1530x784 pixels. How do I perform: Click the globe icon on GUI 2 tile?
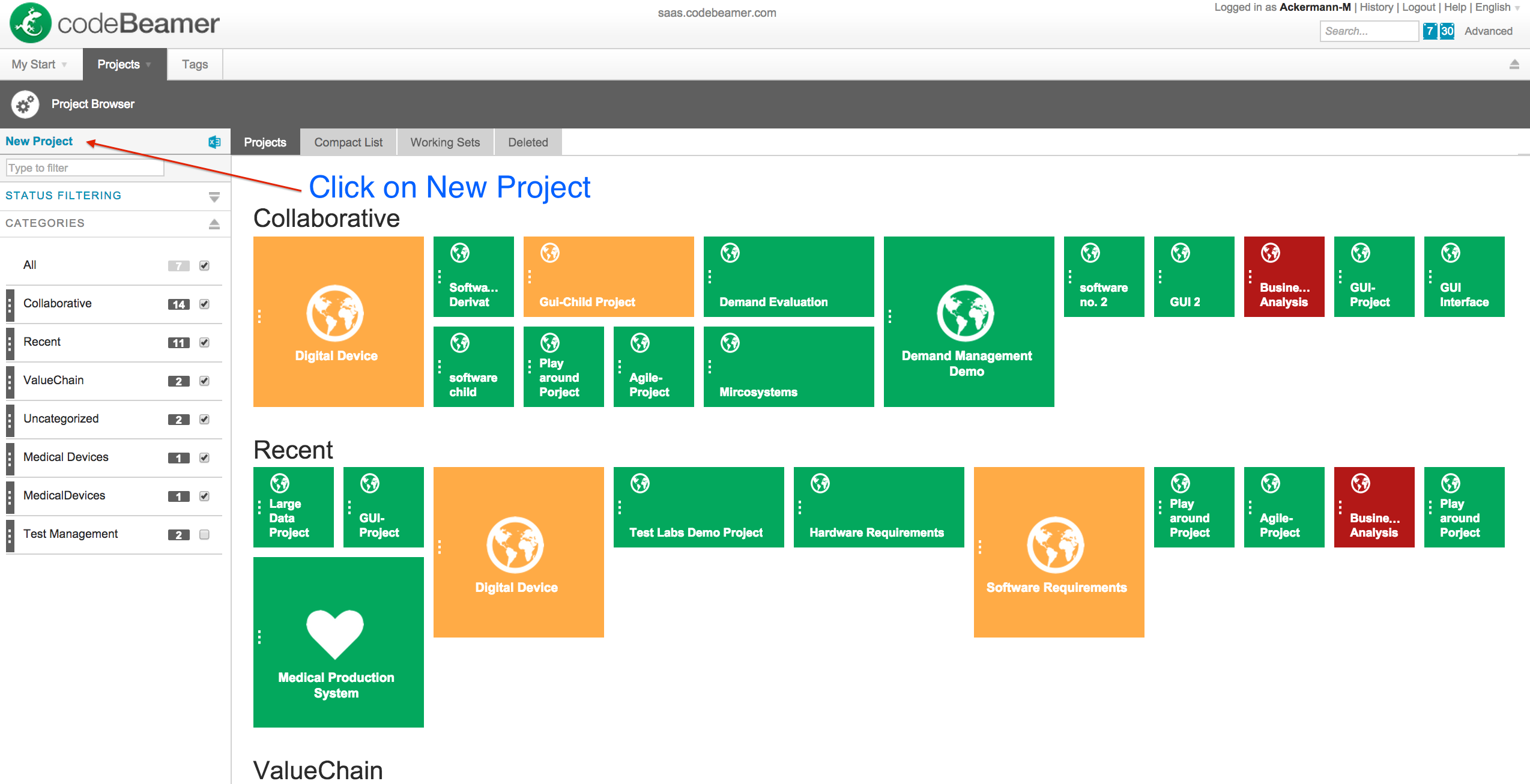[x=1181, y=253]
